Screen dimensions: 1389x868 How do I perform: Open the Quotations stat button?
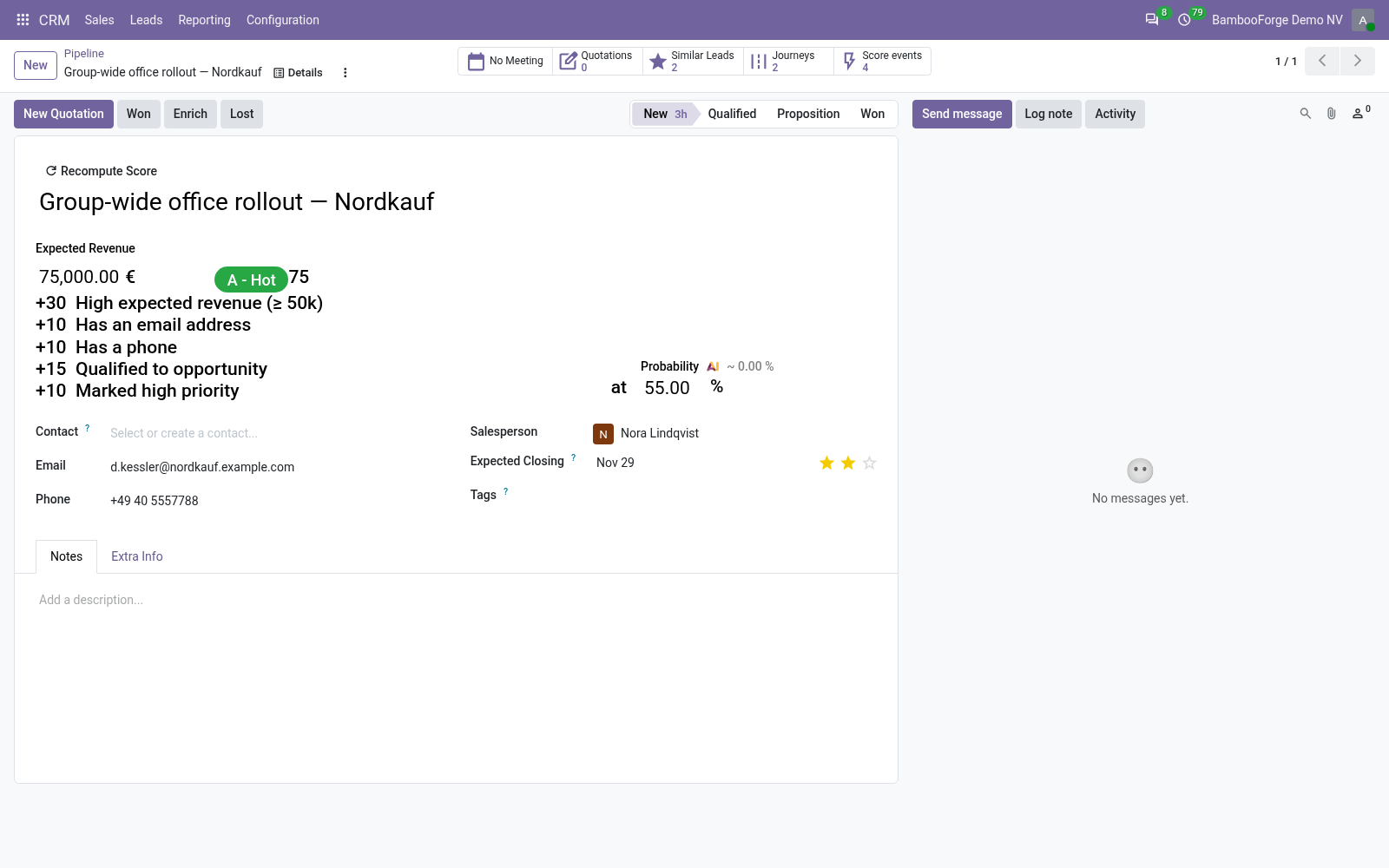point(597,61)
